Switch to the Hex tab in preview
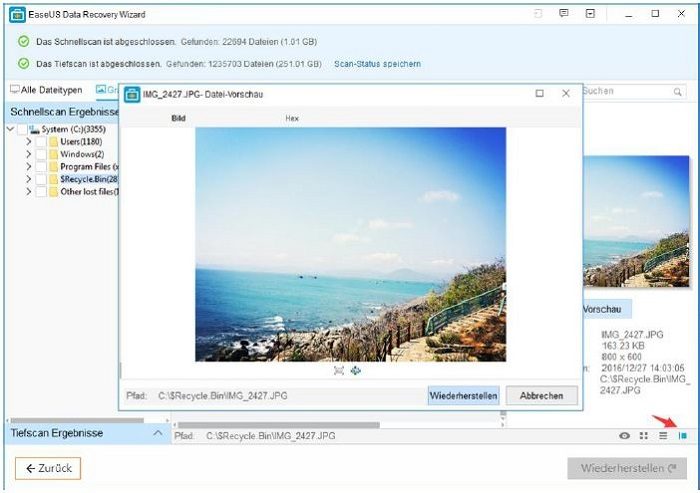Viewport: 700px width, 493px height. point(292,118)
